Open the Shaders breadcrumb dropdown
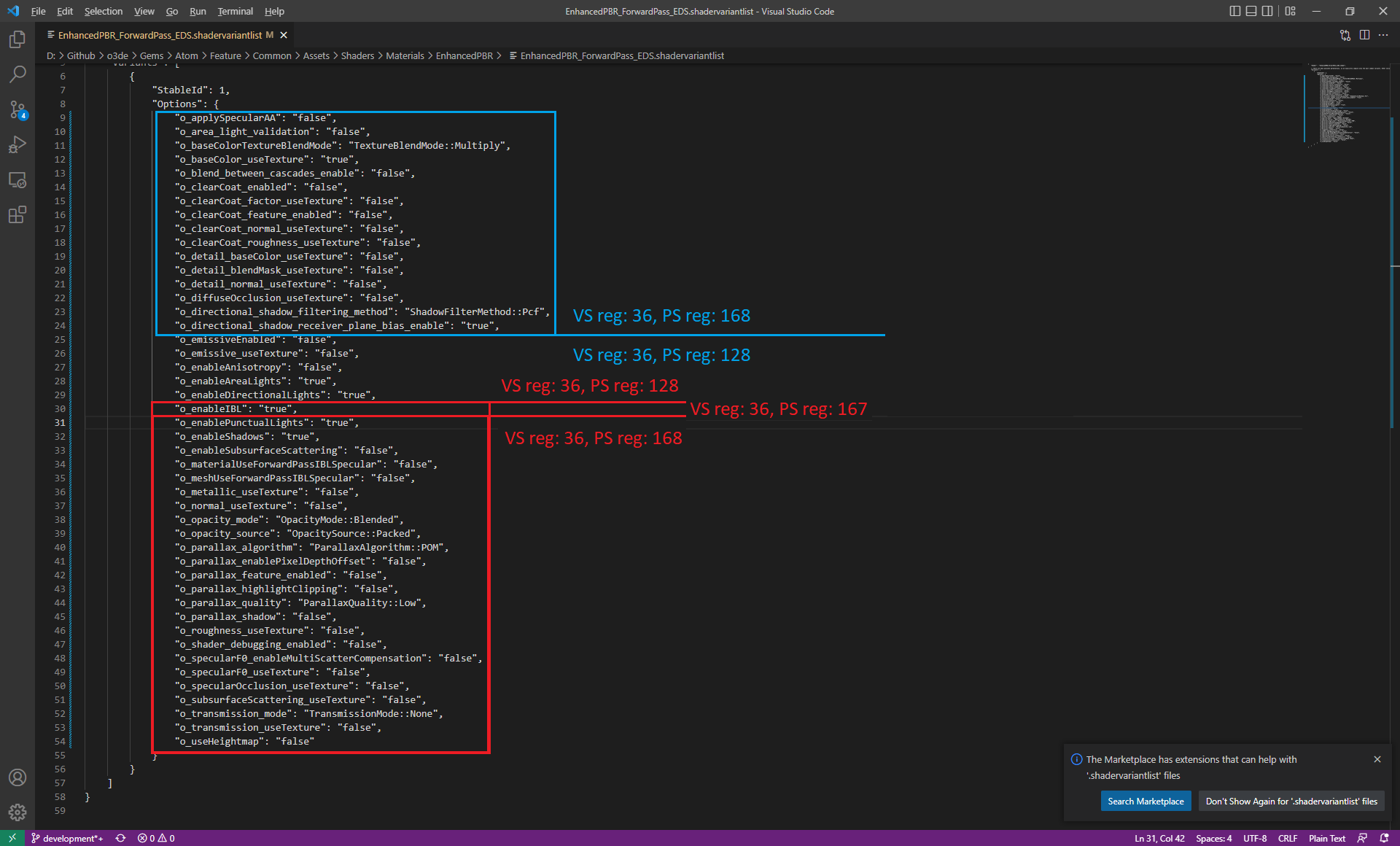Viewport: 1400px width, 846px height. tap(357, 55)
